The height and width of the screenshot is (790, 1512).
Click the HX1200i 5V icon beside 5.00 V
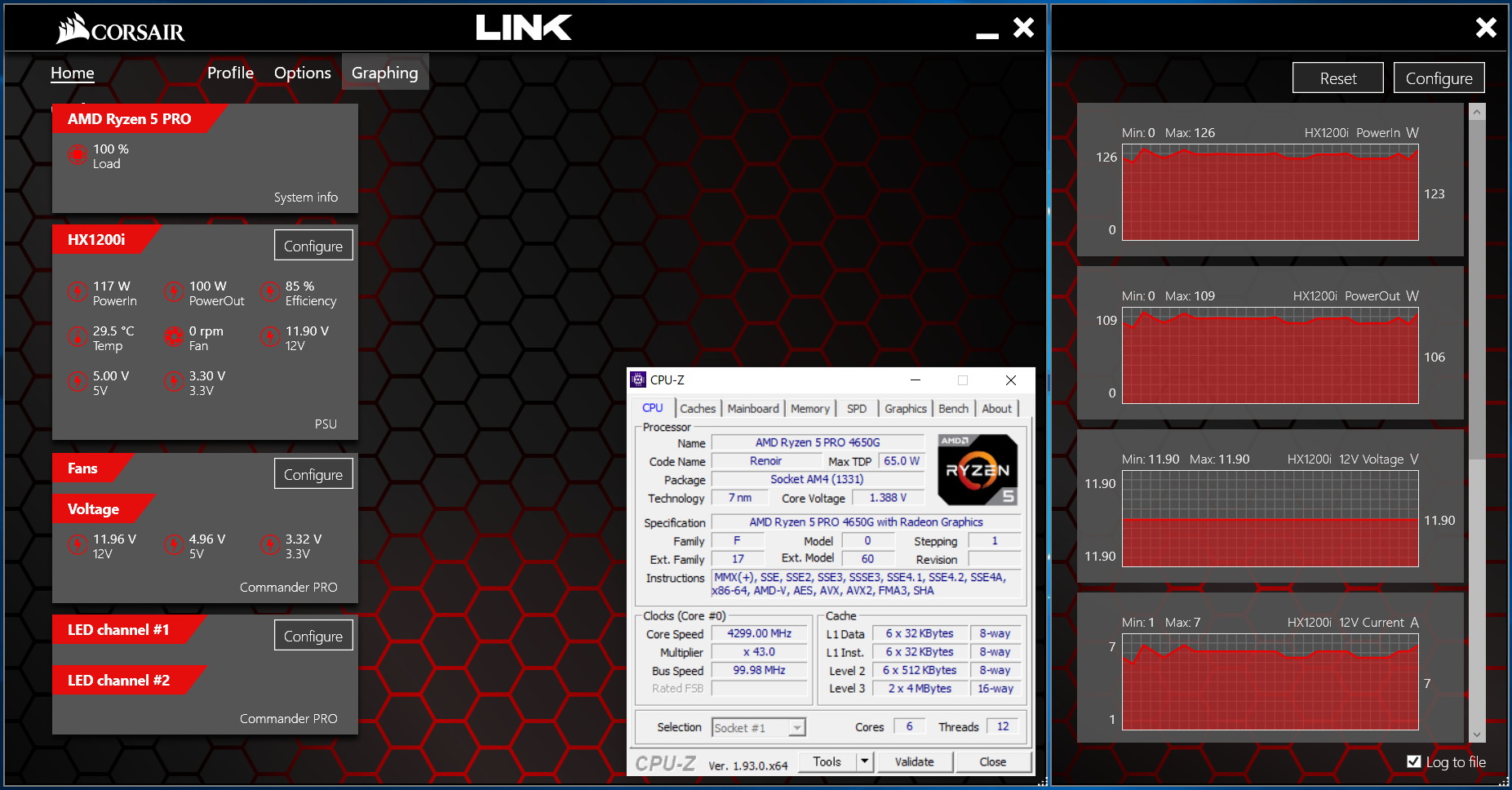78,381
